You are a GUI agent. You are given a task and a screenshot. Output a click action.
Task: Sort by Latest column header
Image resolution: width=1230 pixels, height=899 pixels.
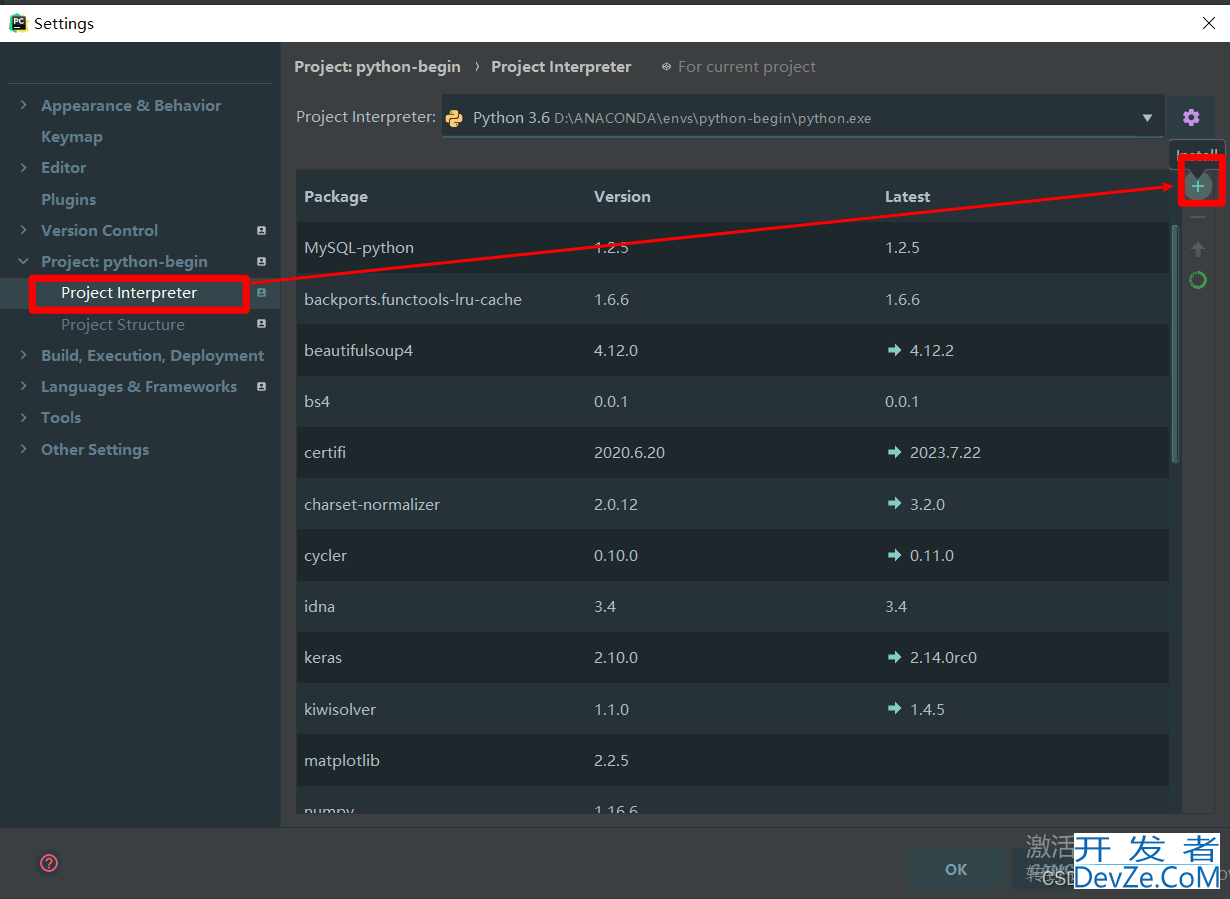point(907,197)
